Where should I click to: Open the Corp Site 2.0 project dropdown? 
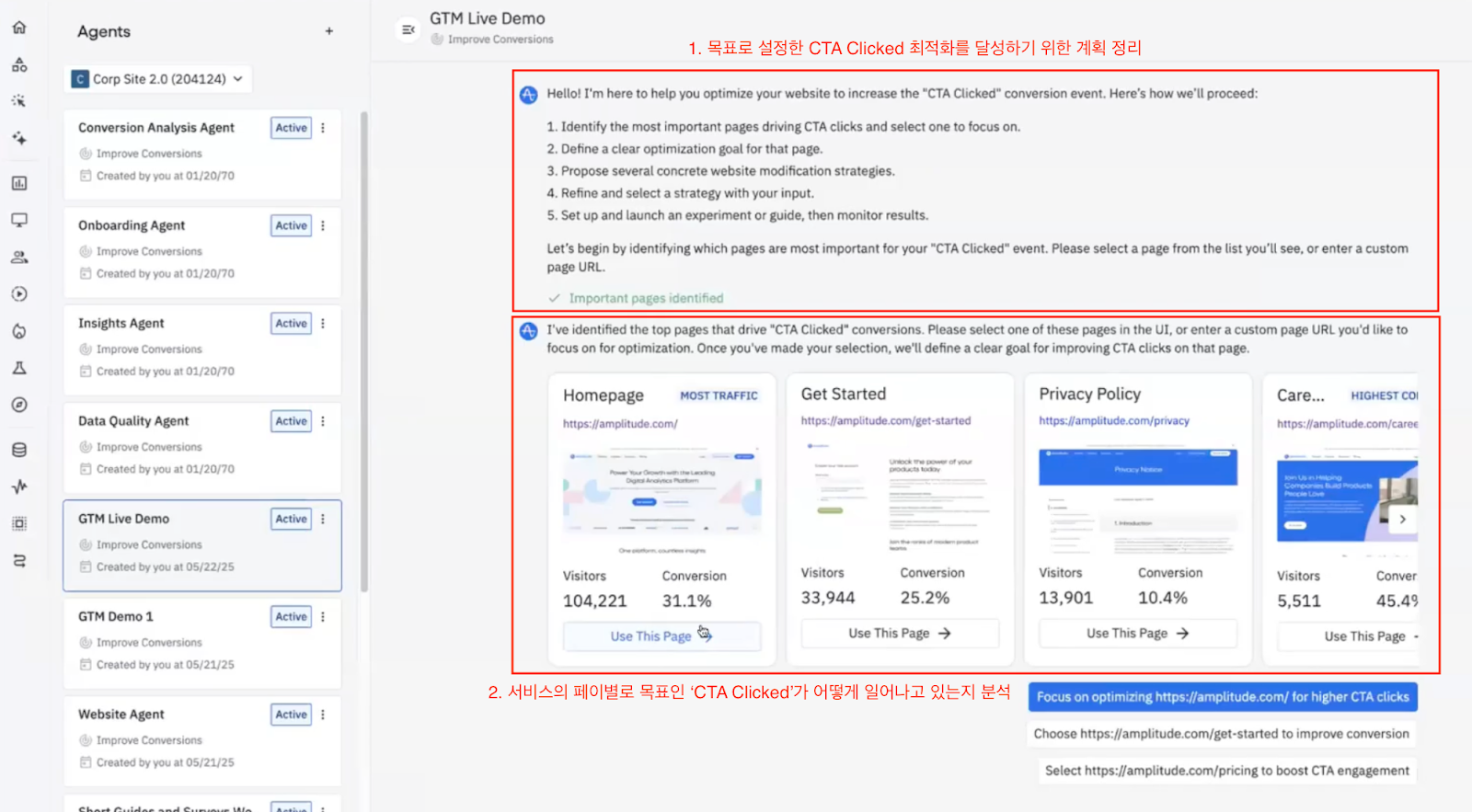click(158, 79)
